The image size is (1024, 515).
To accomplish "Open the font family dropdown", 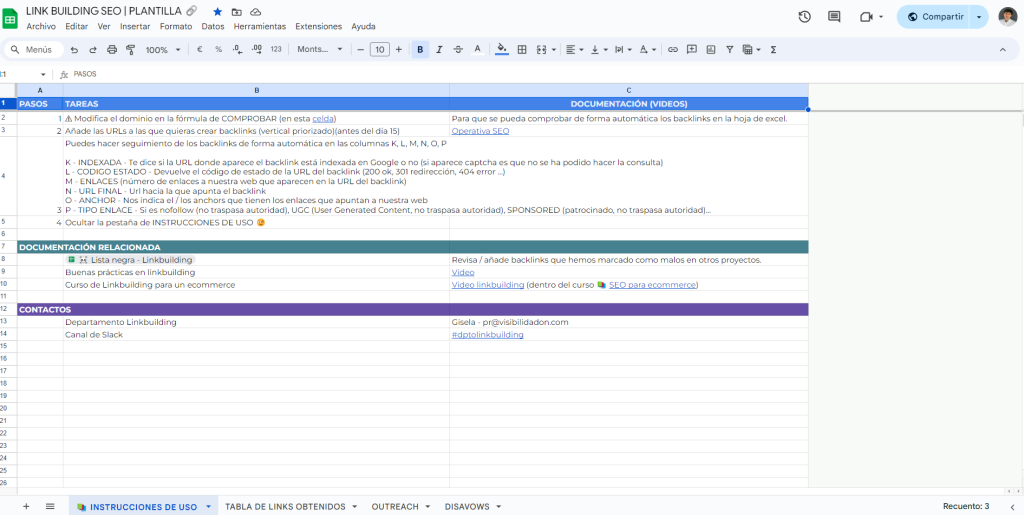I will (320, 49).
